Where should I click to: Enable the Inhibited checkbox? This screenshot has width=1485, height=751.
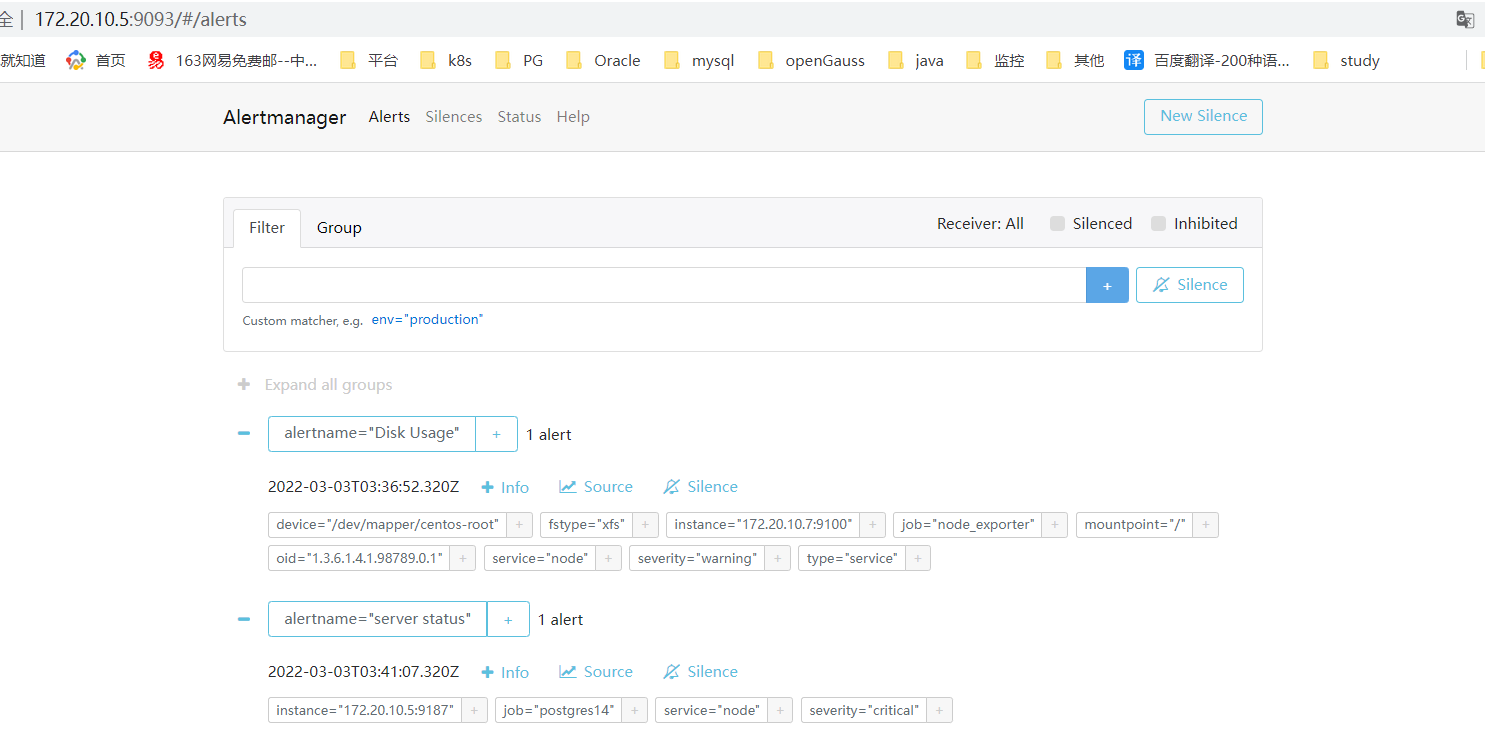(x=1158, y=223)
